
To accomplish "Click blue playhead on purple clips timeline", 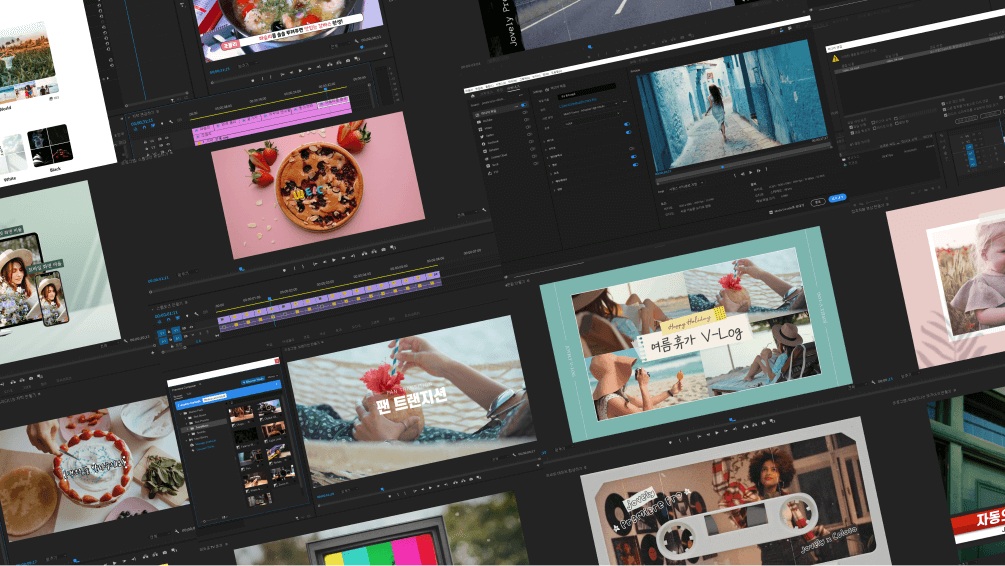I will pos(270,299).
